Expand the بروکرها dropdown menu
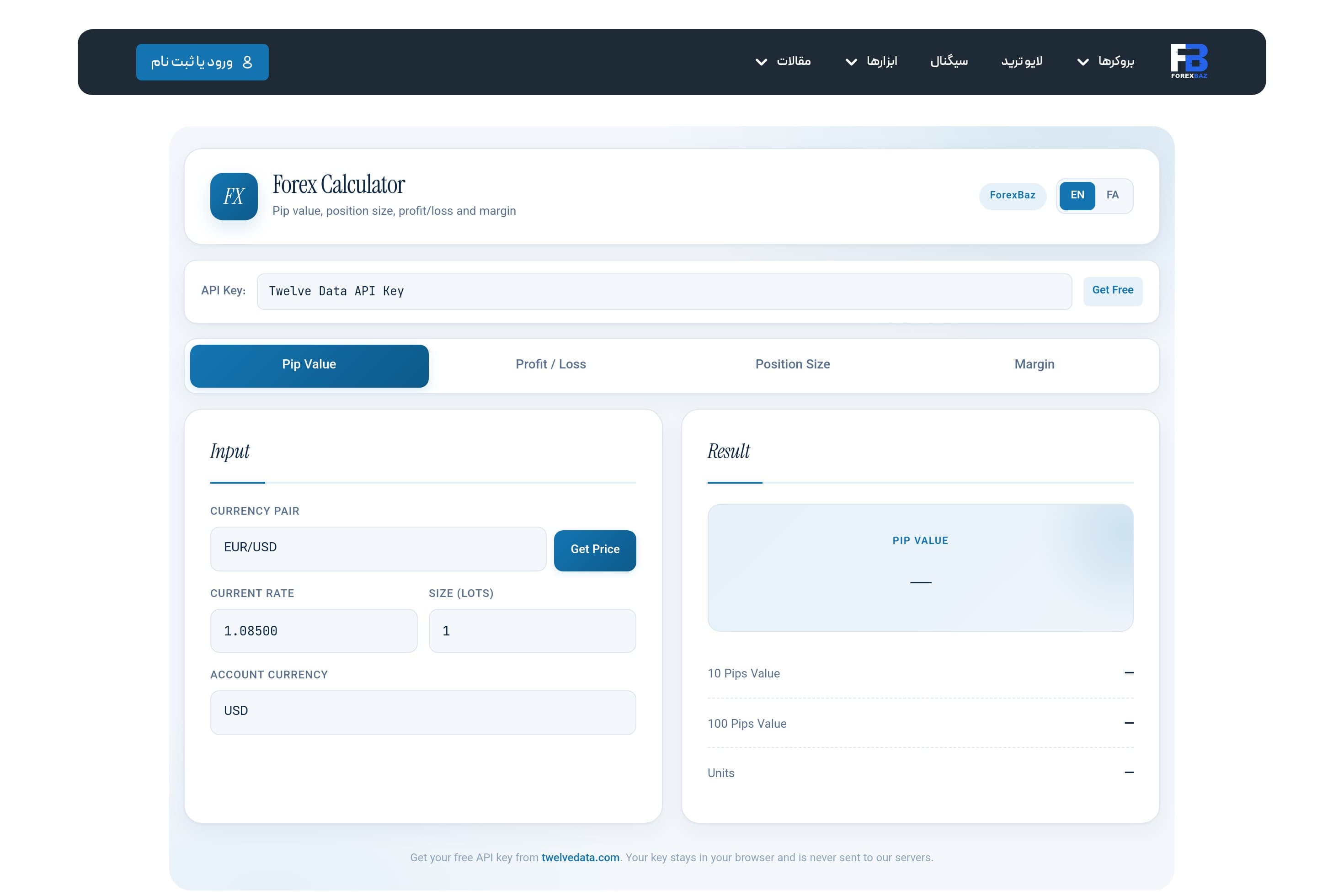1344x896 pixels. click(x=1105, y=61)
